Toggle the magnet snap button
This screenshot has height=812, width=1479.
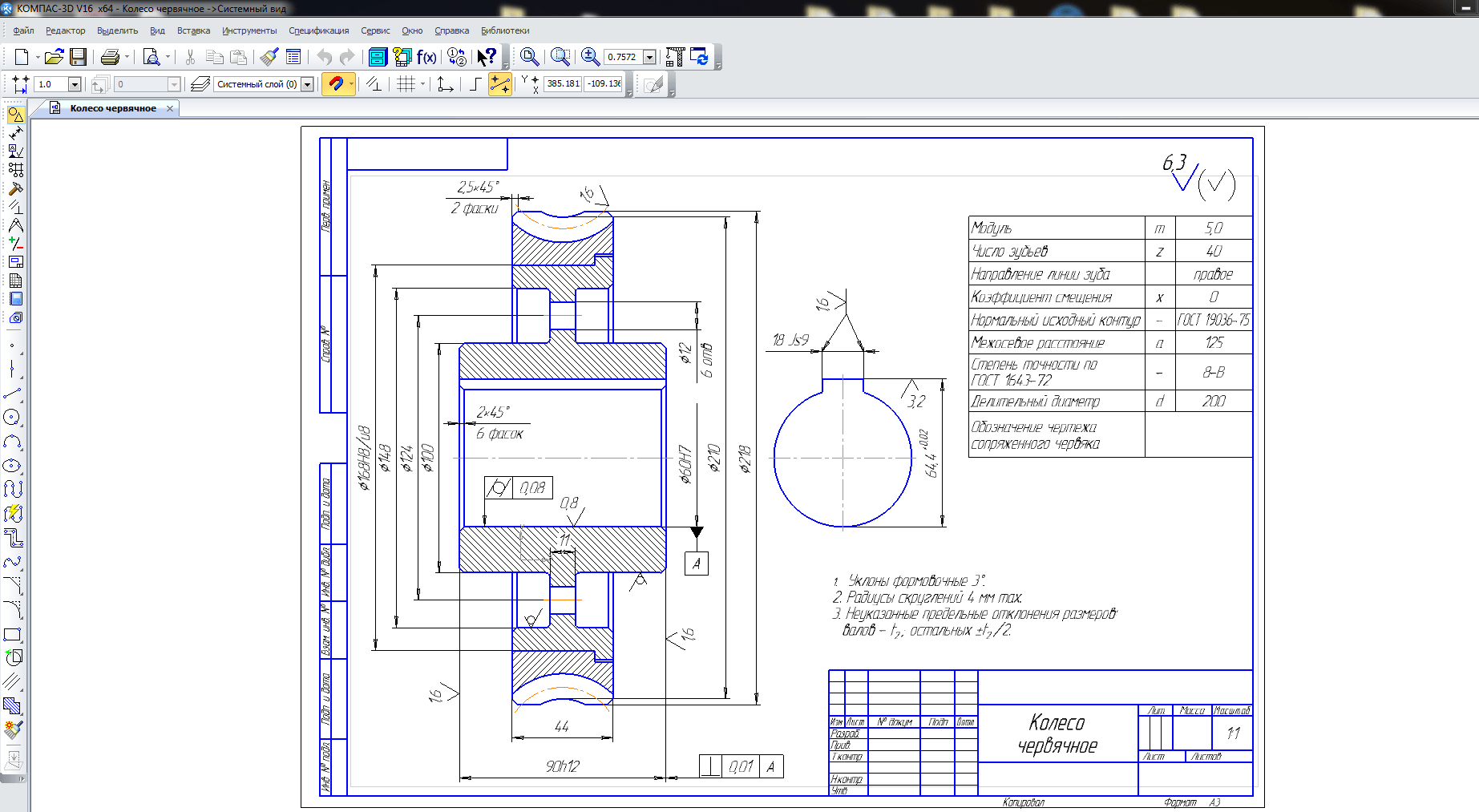click(337, 83)
